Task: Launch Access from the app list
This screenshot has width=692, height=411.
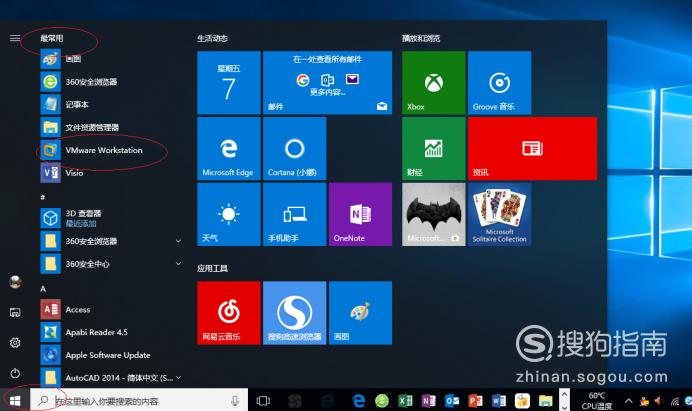Action: point(110,309)
